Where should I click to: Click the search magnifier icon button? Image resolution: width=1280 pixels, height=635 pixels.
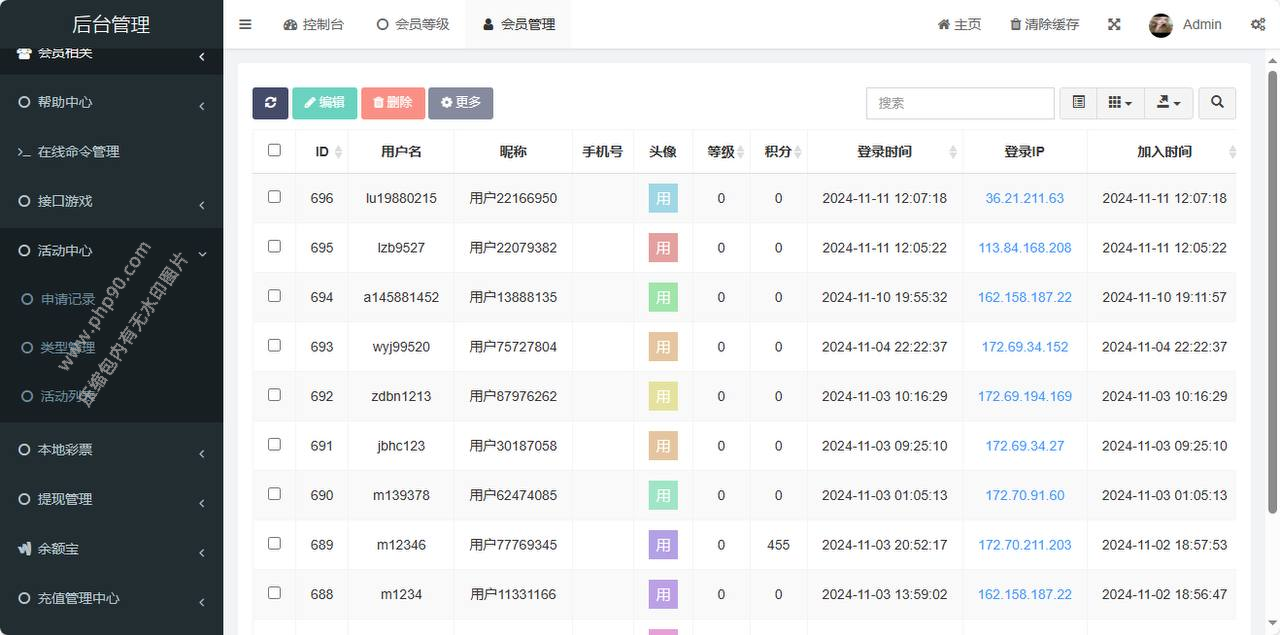coord(1217,103)
